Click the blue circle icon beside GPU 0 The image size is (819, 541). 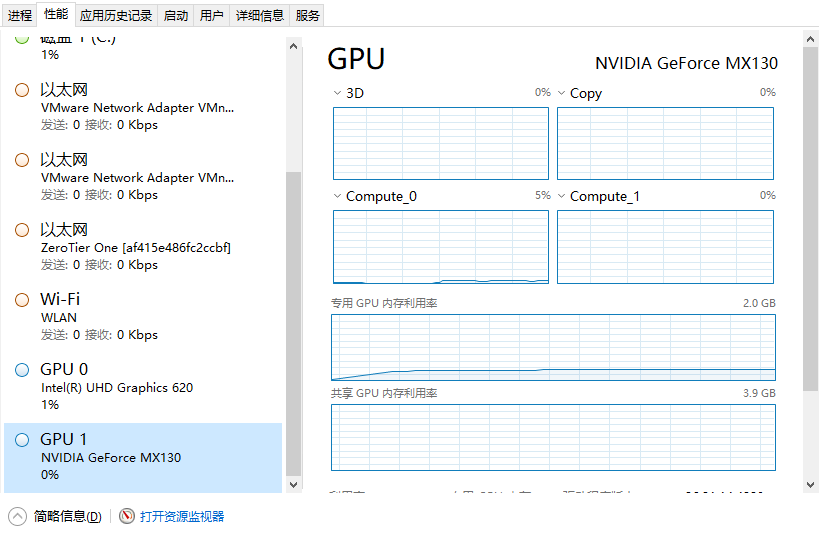(x=22, y=370)
